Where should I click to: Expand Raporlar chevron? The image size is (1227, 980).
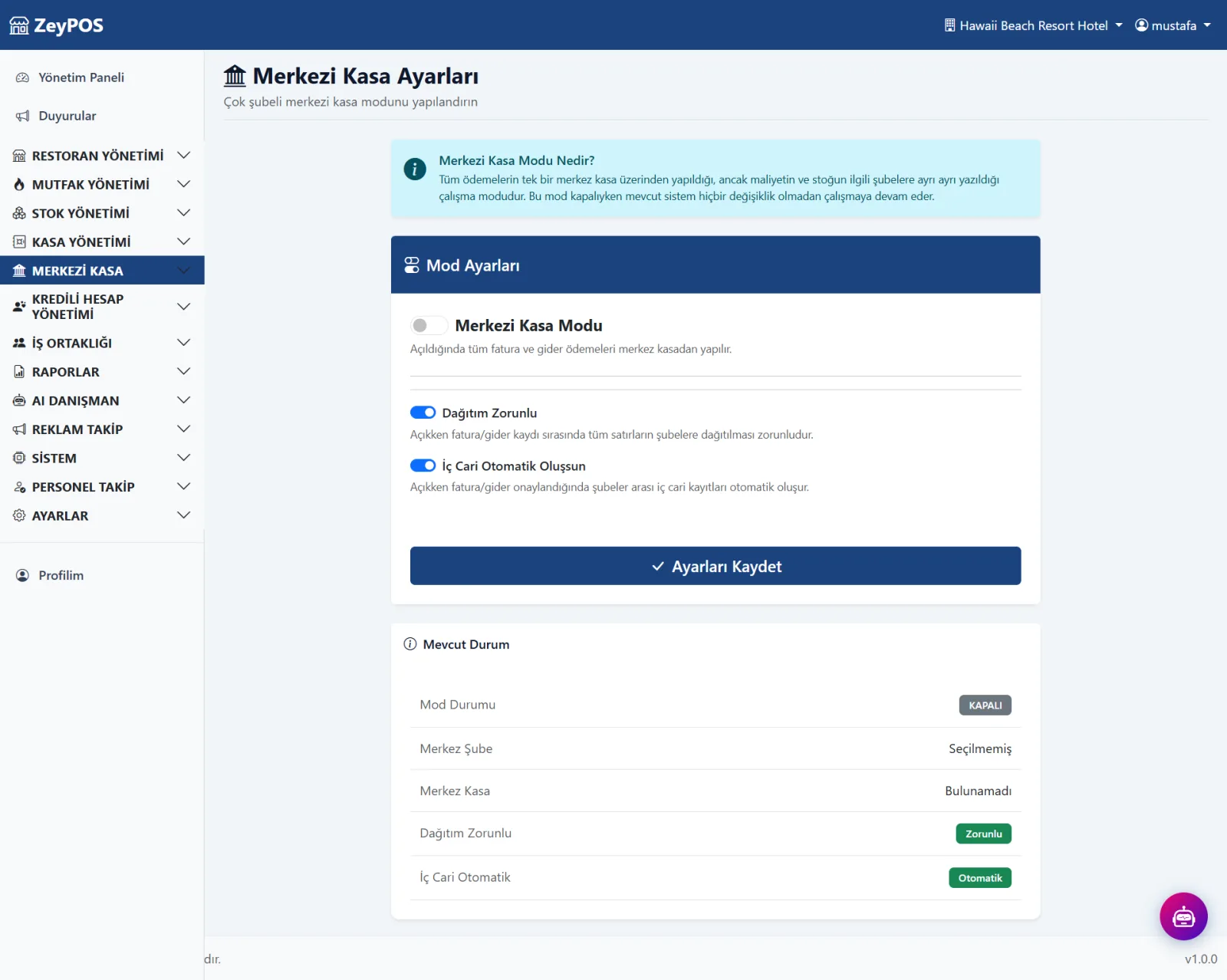[x=183, y=372]
